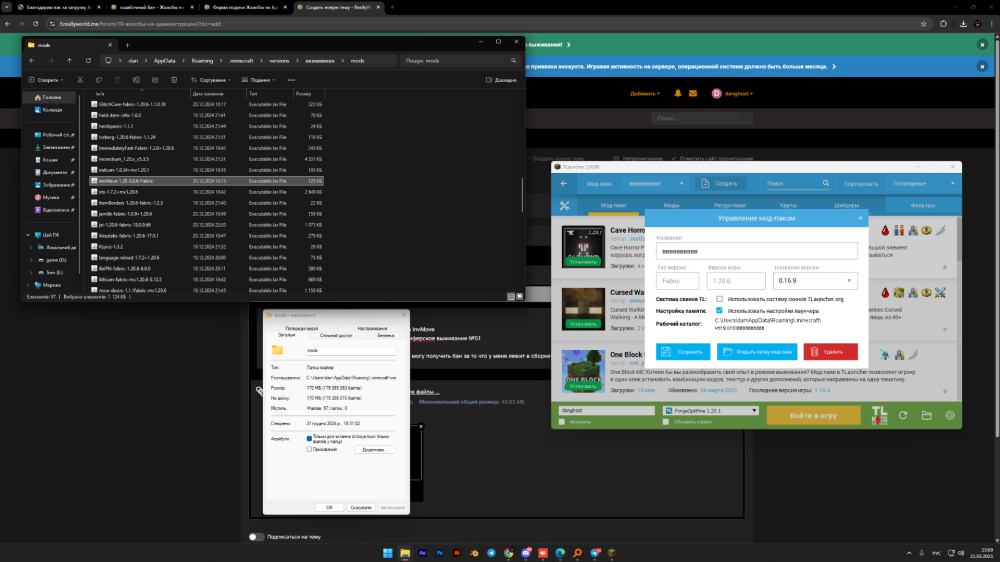Viewport: 1000px width, 562px height.
Task: Click Open mod-pack folder button
Action: (x=757, y=351)
